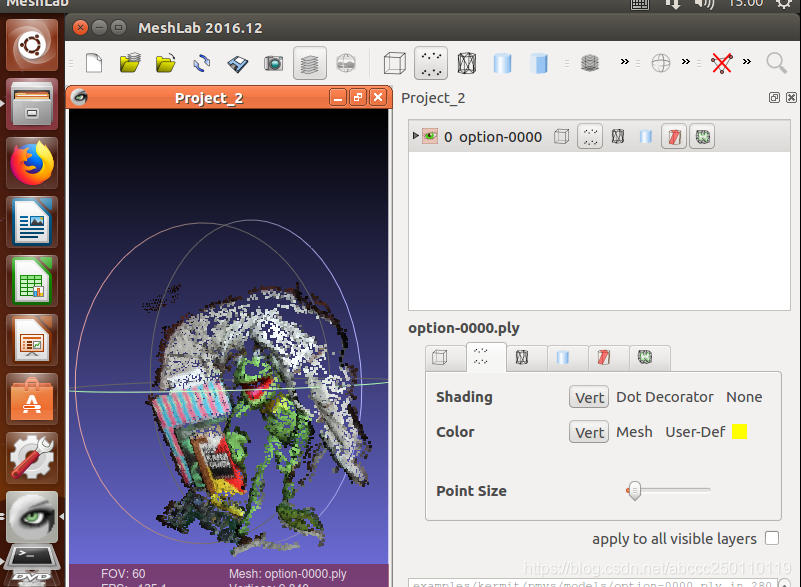Open project with the stacked folder icon
The image size is (801, 587).
tap(130, 63)
